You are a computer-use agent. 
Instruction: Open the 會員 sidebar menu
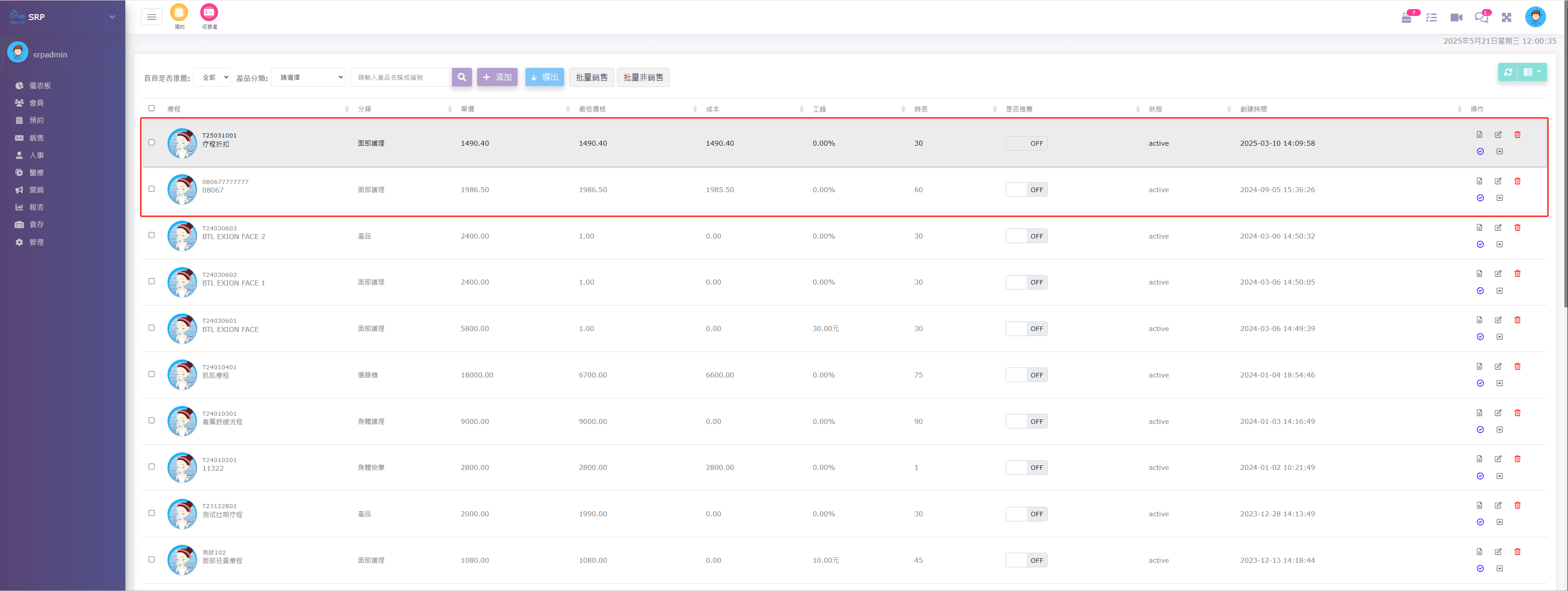point(36,103)
